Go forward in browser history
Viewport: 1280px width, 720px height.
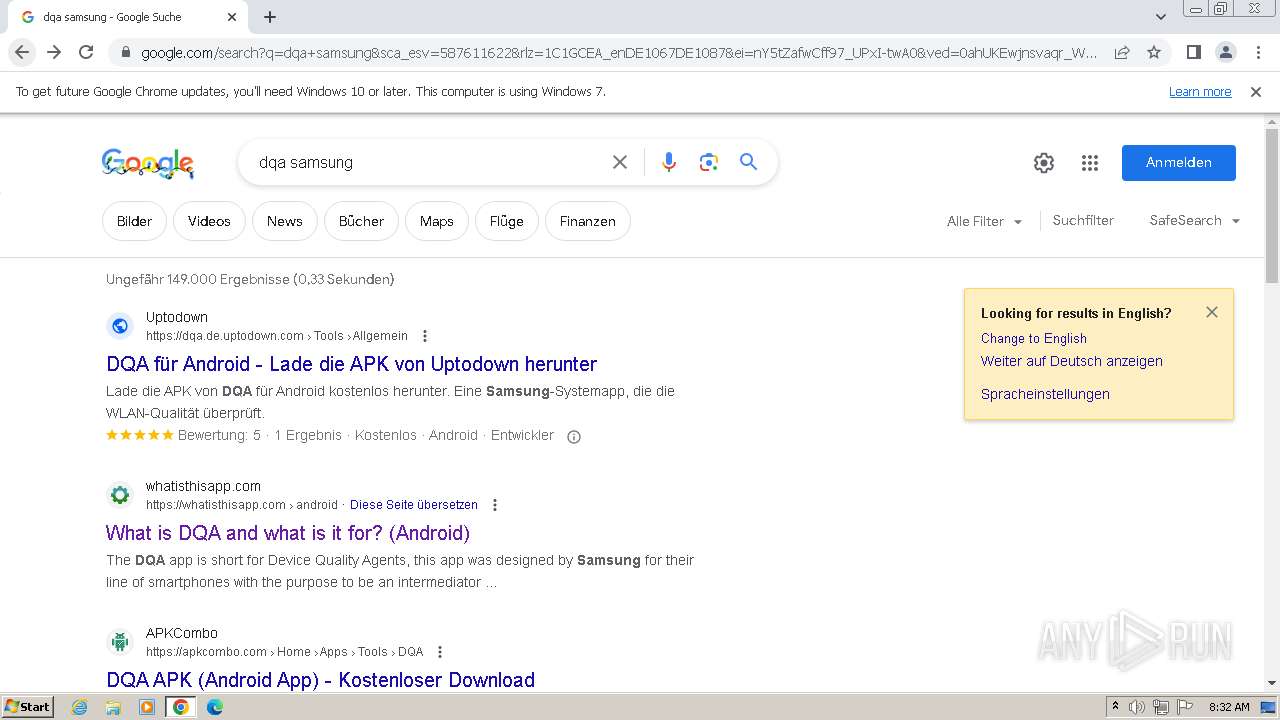(x=54, y=52)
